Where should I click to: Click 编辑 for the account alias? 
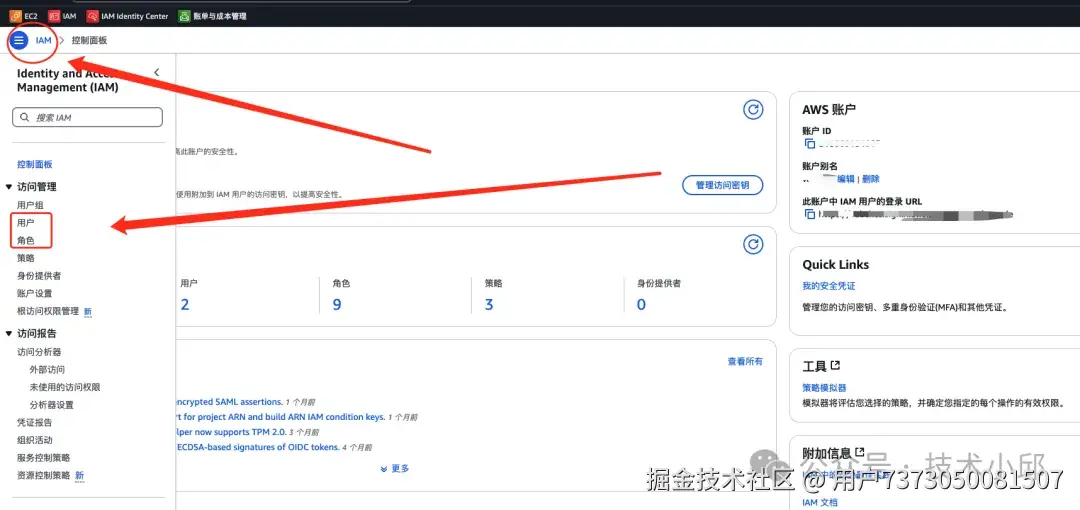pyautogui.click(x=846, y=178)
